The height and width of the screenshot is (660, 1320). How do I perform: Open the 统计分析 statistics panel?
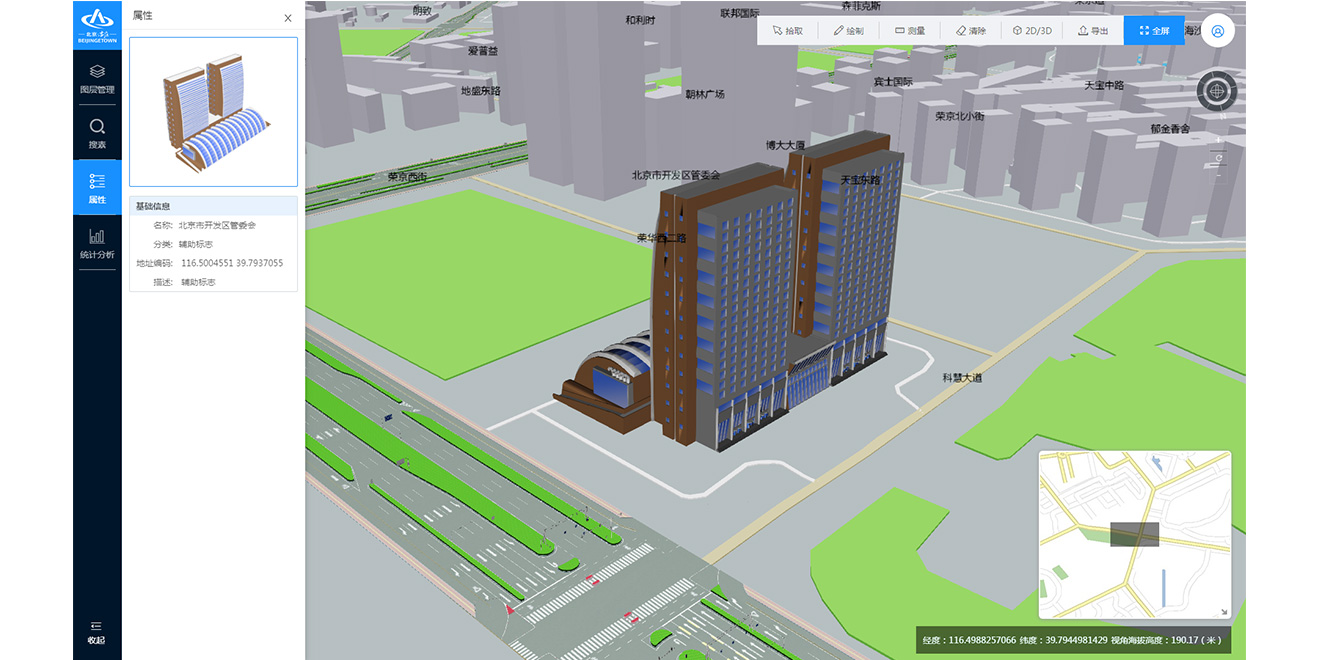pyautogui.click(x=97, y=244)
